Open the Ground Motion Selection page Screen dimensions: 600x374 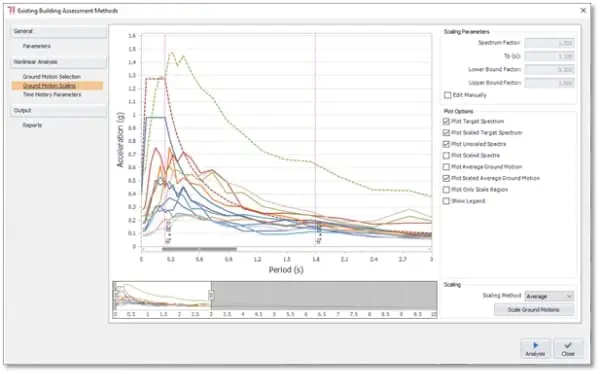[x=52, y=77]
